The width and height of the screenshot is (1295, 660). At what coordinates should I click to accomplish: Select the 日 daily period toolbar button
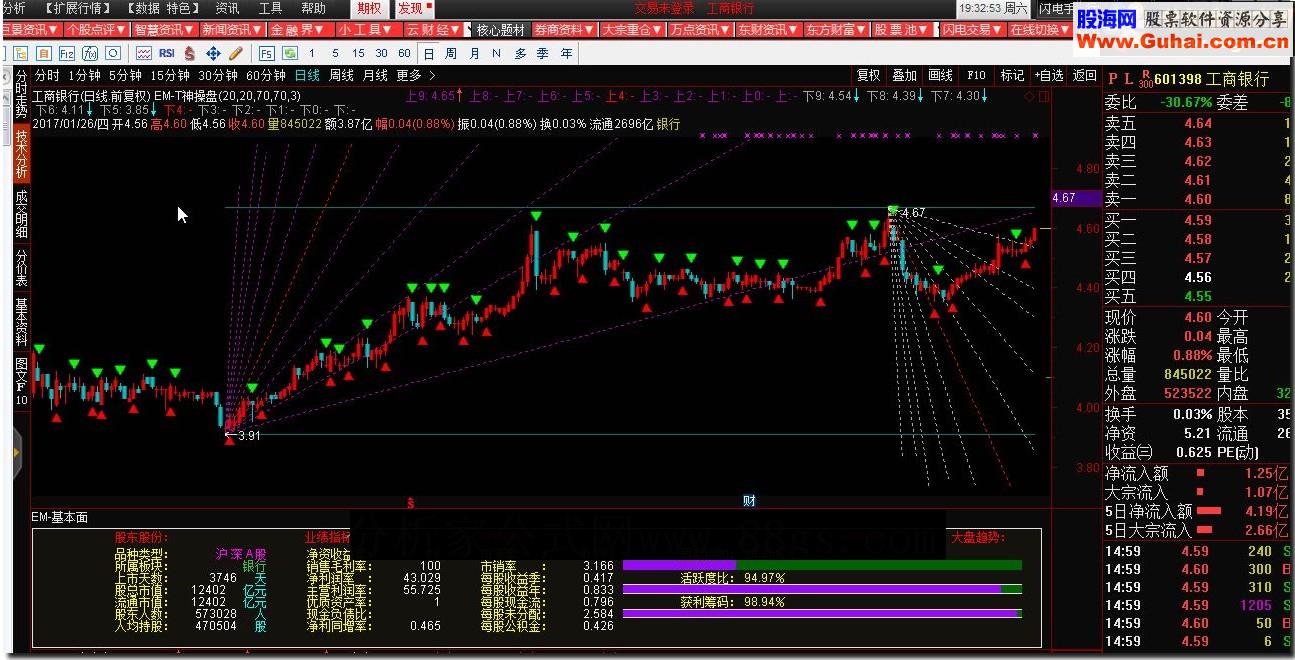click(429, 53)
